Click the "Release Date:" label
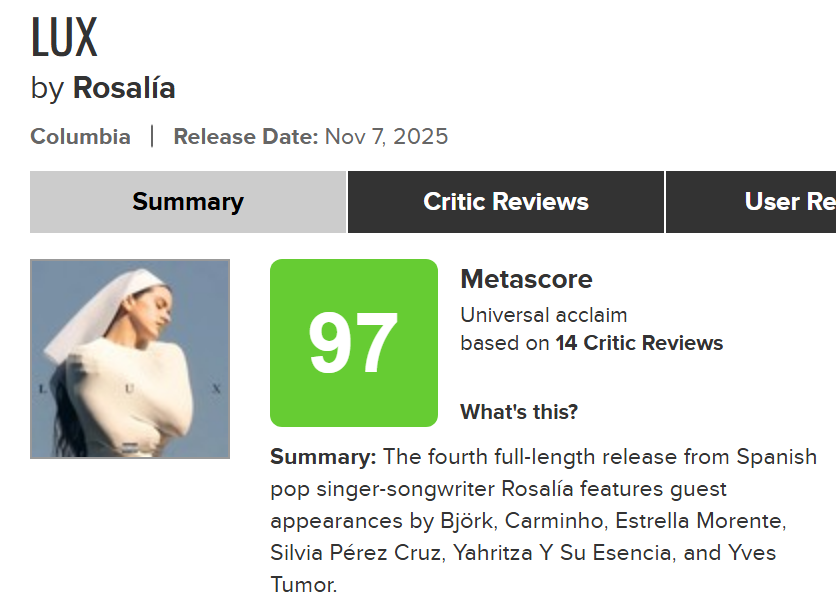Image resolution: width=836 pixels, height=614 pixels. click(x=246, y=137)
